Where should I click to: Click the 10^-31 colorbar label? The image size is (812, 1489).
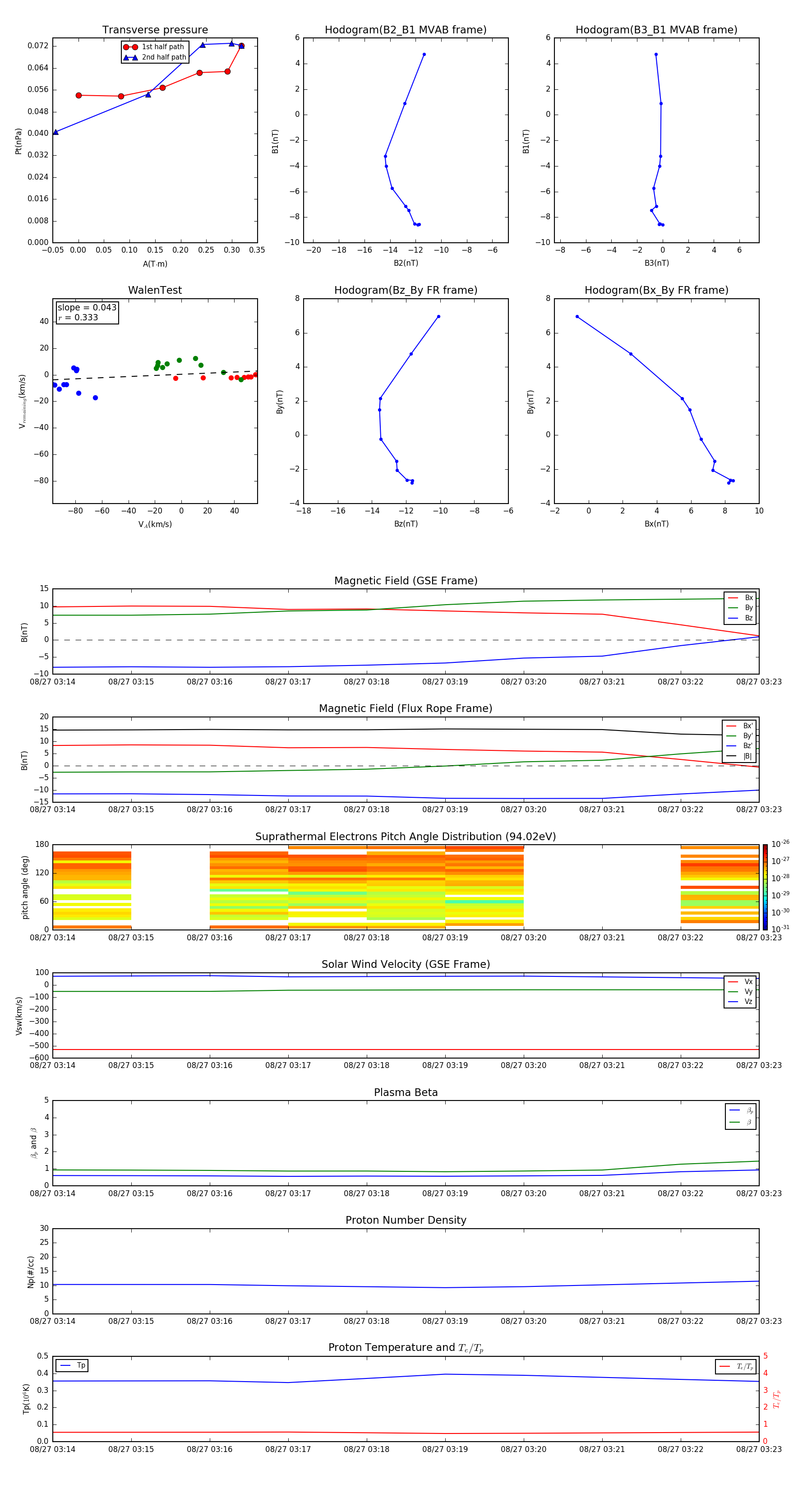coord(780,929)
